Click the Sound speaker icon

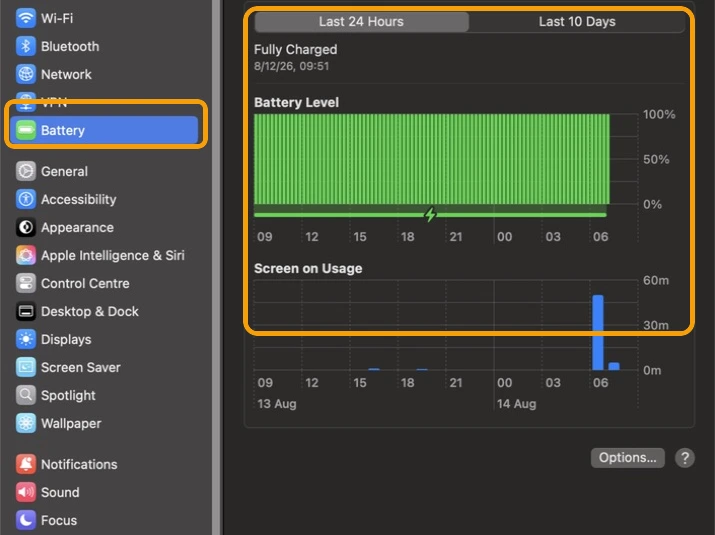(x=26, y=492)
